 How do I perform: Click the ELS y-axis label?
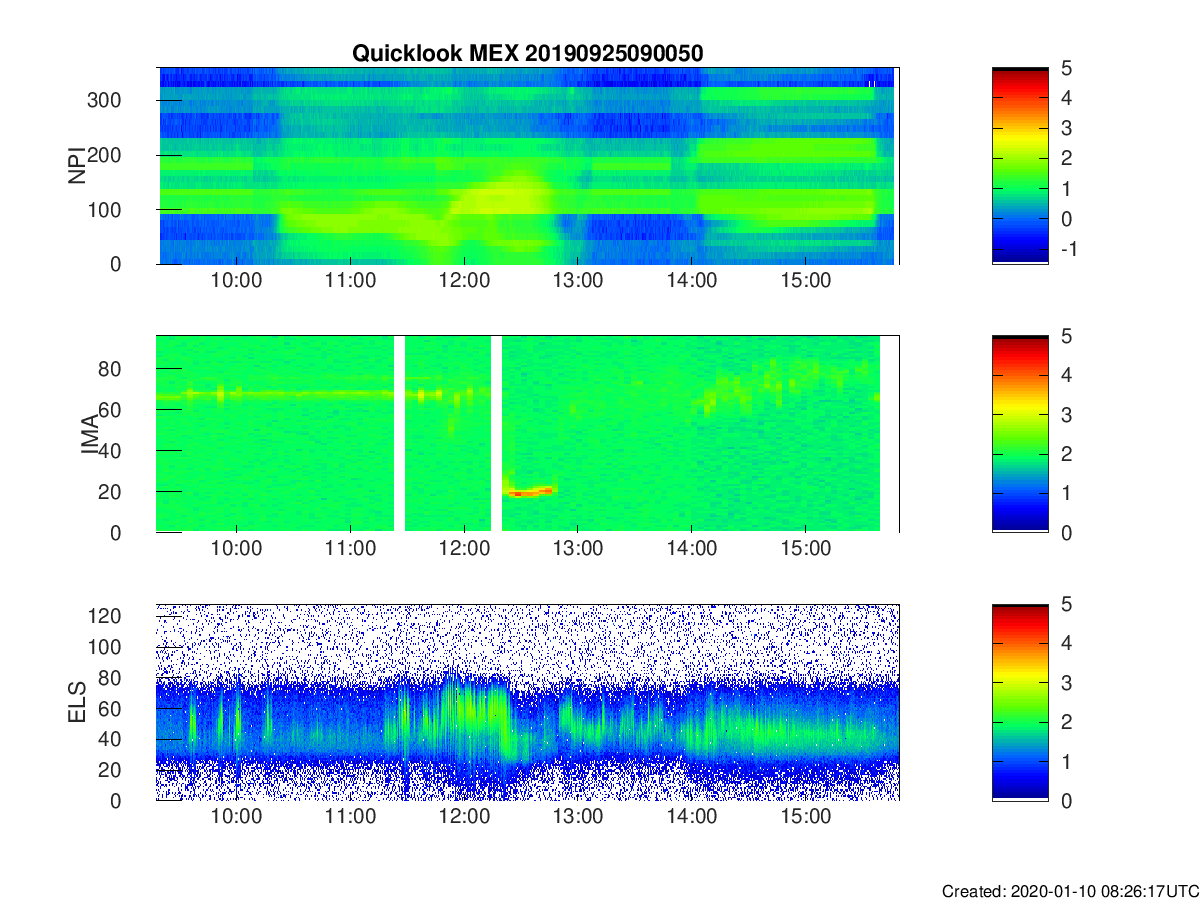tap(76, 703)
